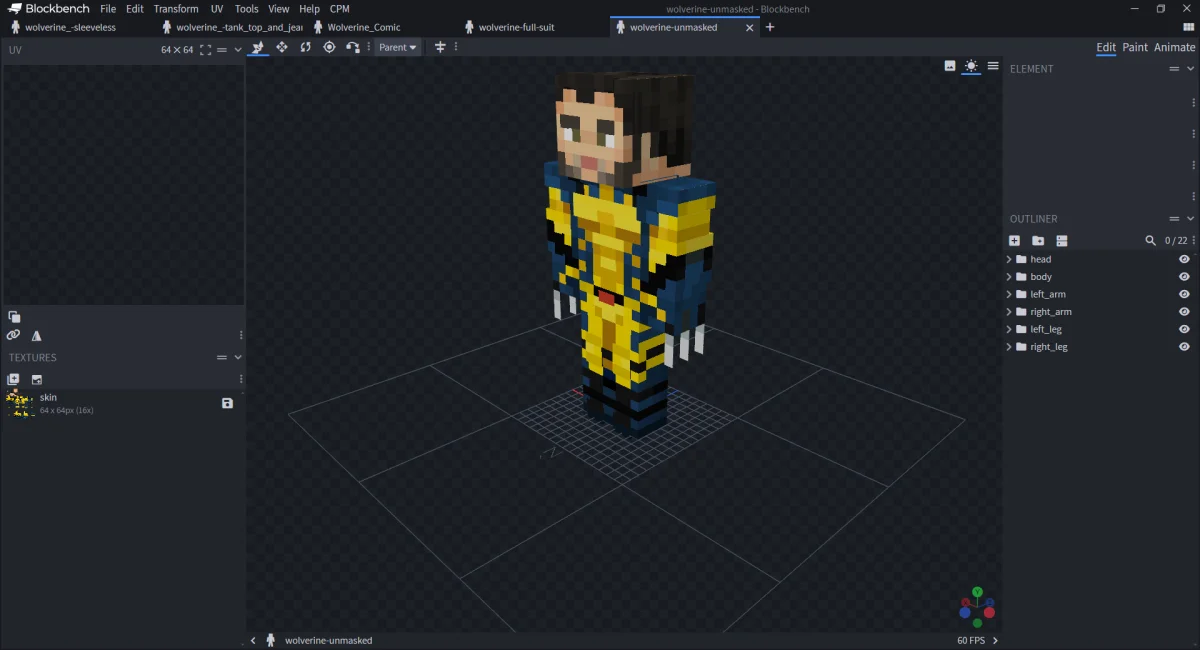The image size is (1200, 650).
Task: Collapse the Element panel
Action: (x=1190, y=69)
